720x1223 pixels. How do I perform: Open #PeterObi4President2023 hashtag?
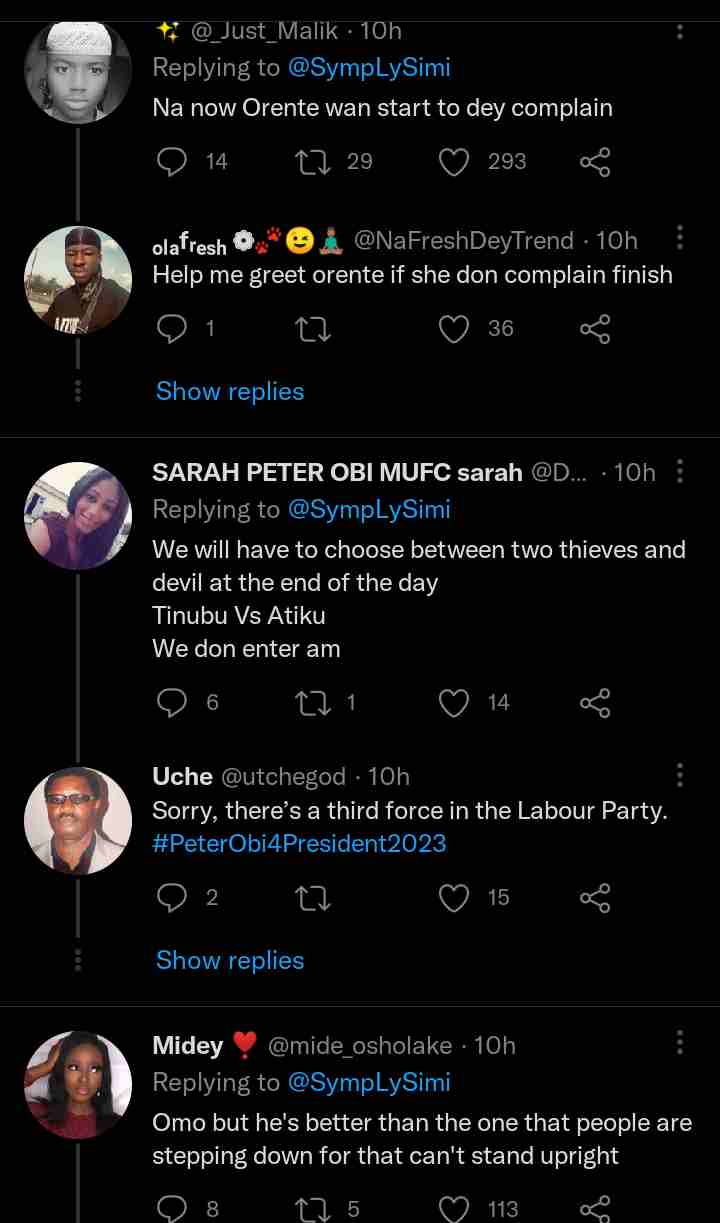click(299, 843)
